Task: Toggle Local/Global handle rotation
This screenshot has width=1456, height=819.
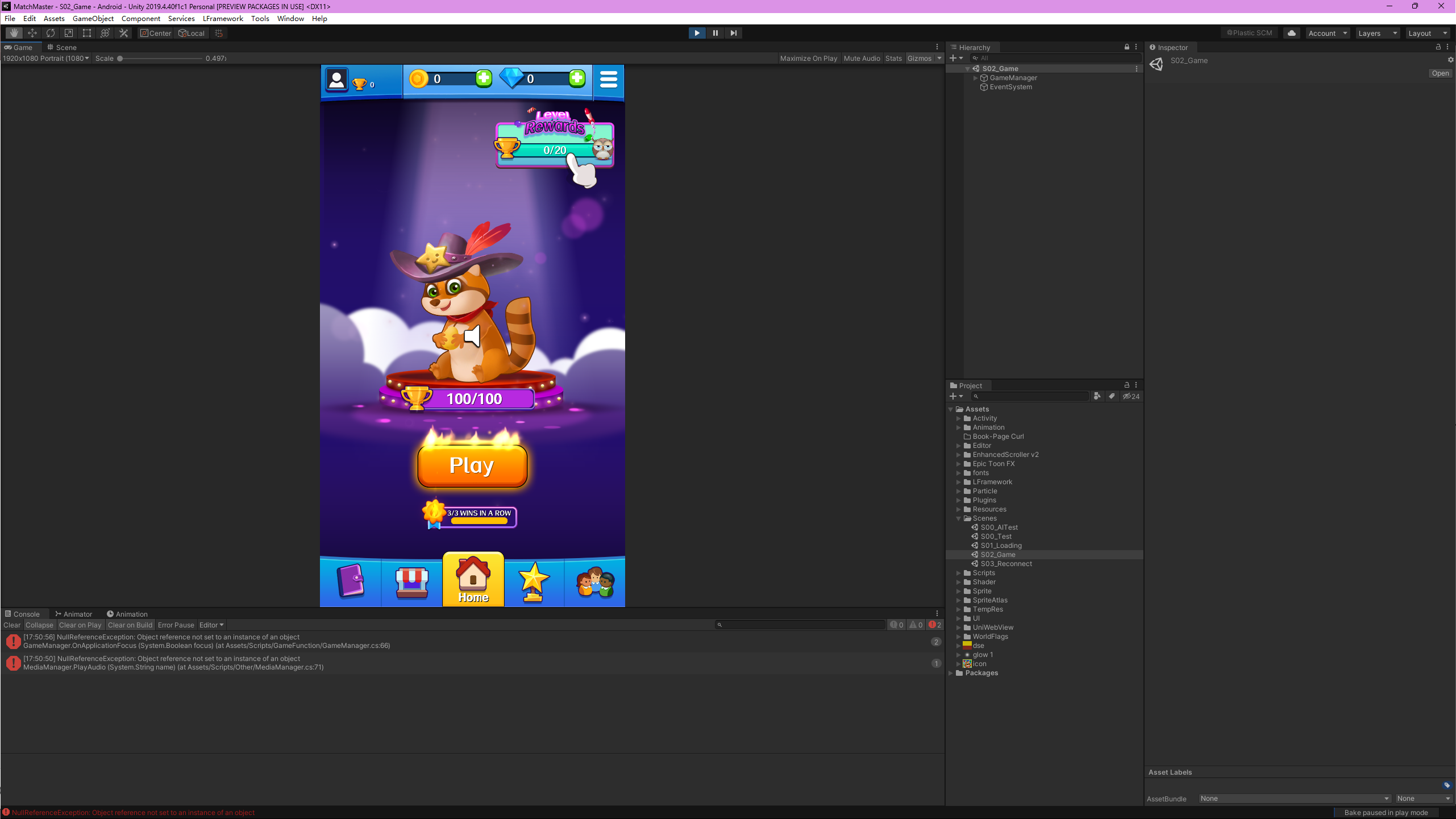Action: coord(192,33)
